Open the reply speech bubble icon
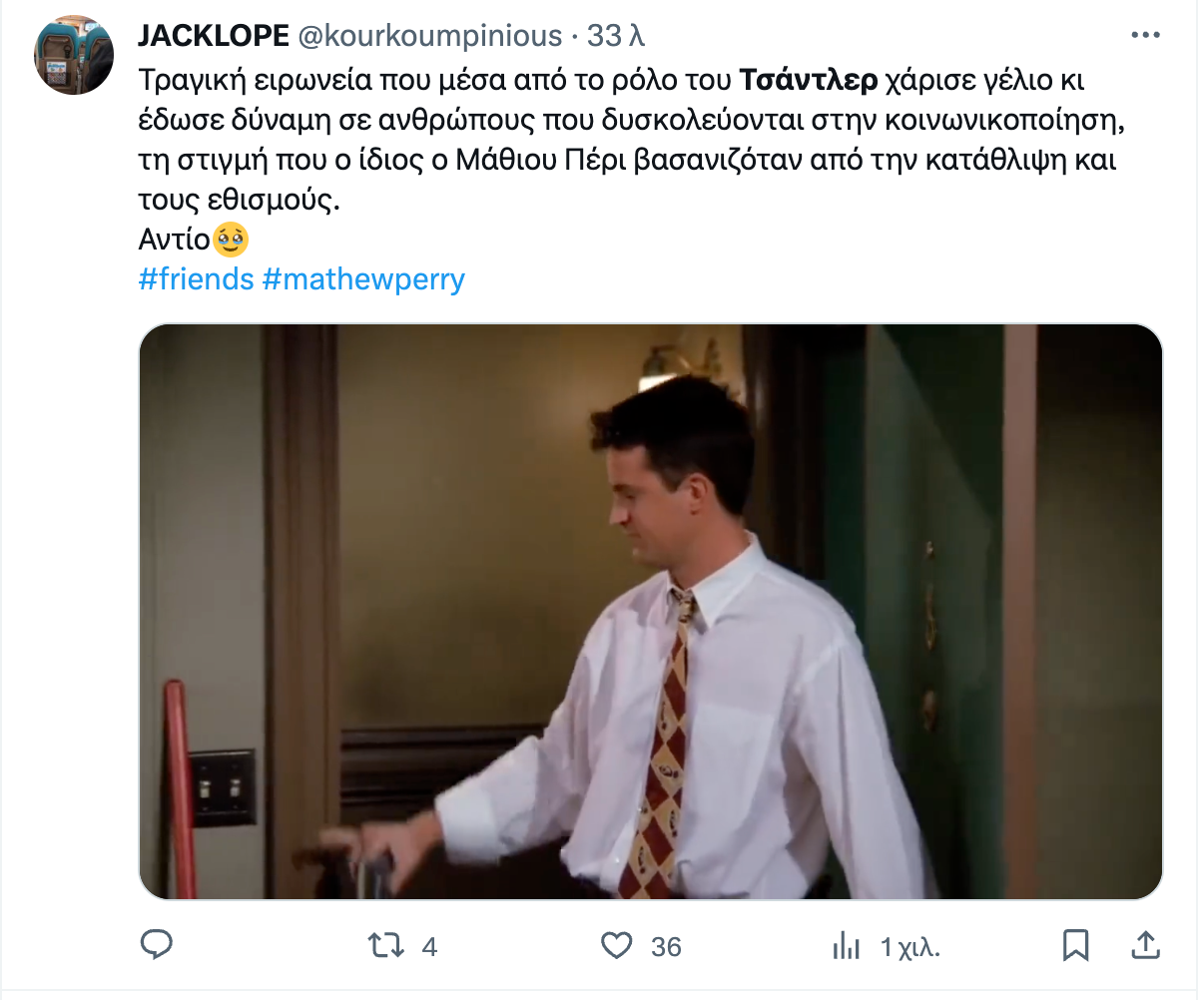This screenshot has height=1000, width=1204. pyautogui.click(x=156, y=945)
